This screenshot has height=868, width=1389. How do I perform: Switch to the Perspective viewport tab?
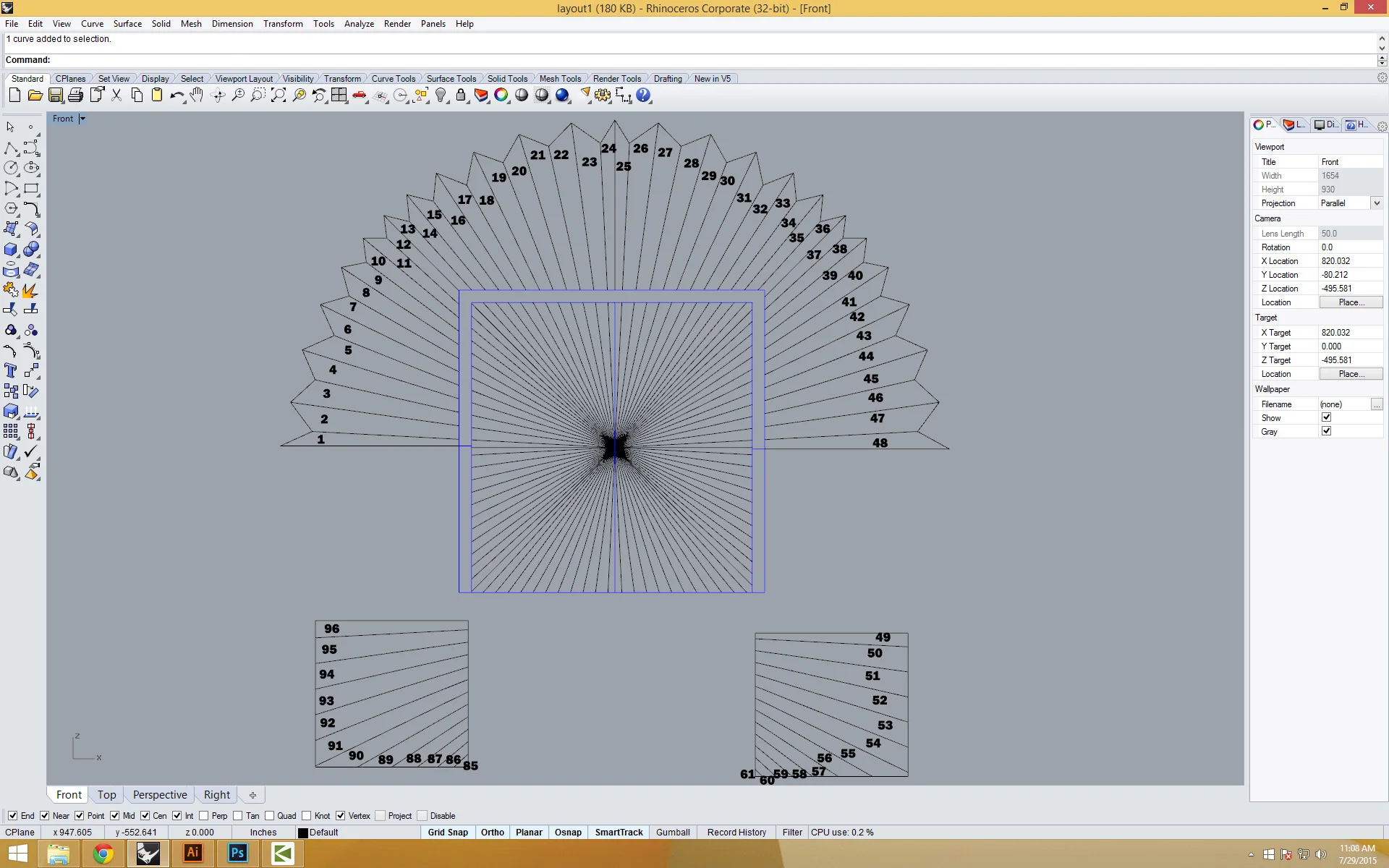pos(159,794)
